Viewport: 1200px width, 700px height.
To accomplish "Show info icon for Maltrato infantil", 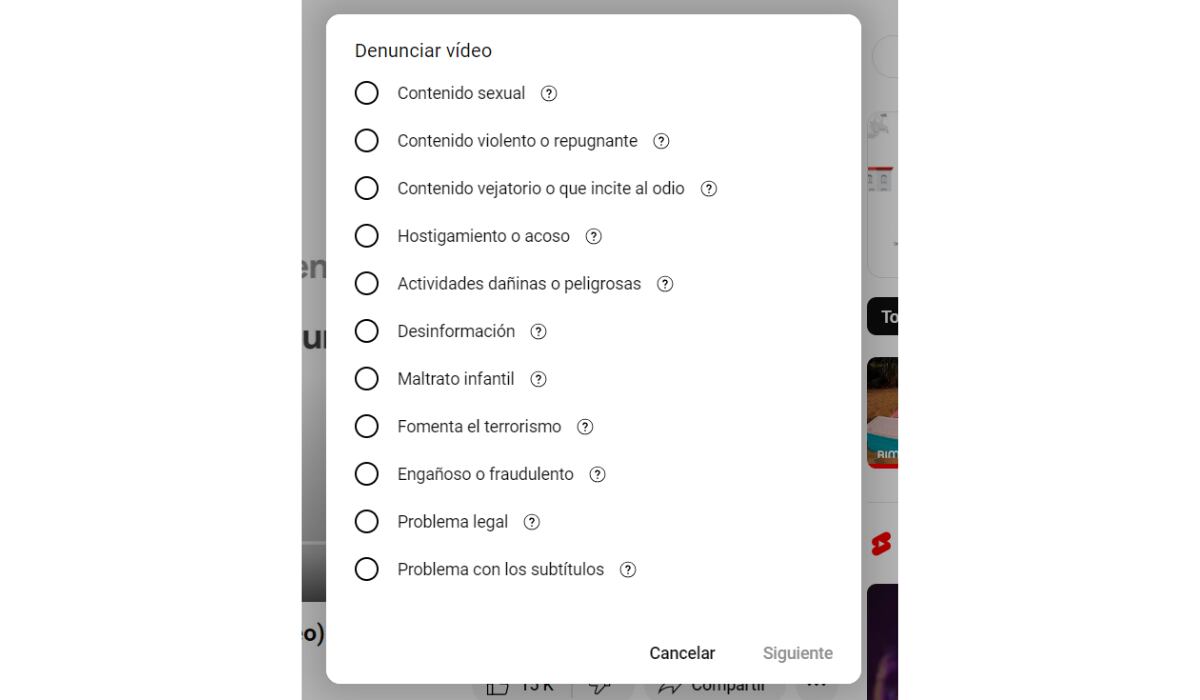I will tap(538, 379).
